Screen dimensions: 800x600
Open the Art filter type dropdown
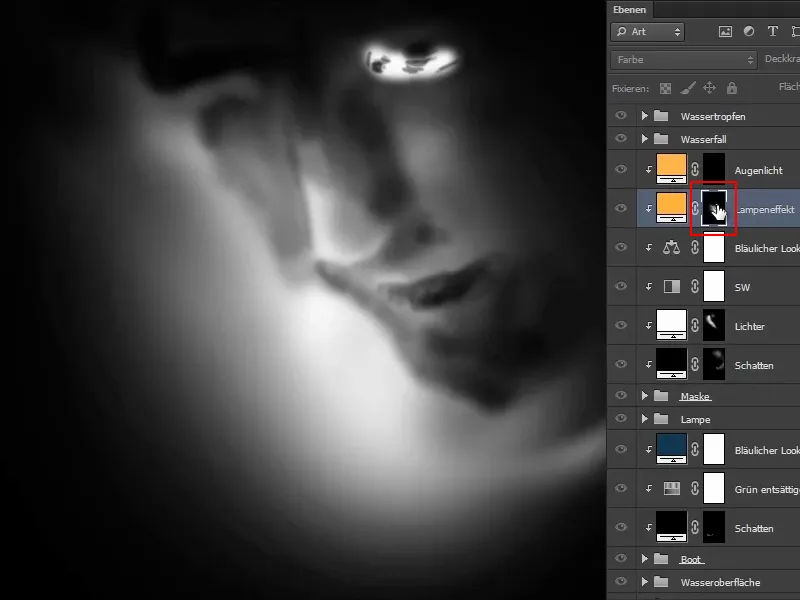pos(647,32)
